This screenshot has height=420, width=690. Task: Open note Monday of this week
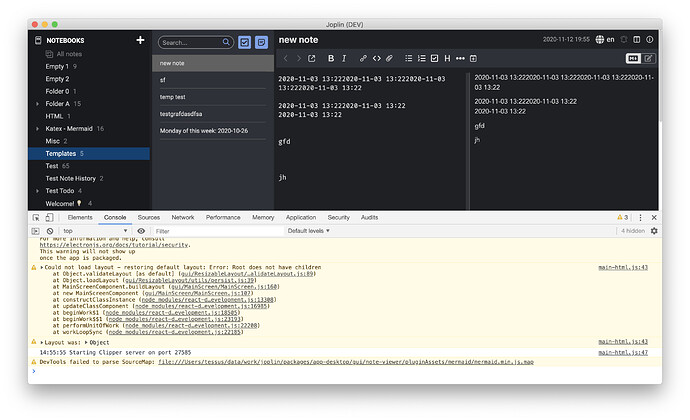pyautogui.click(x=213, y=131)
